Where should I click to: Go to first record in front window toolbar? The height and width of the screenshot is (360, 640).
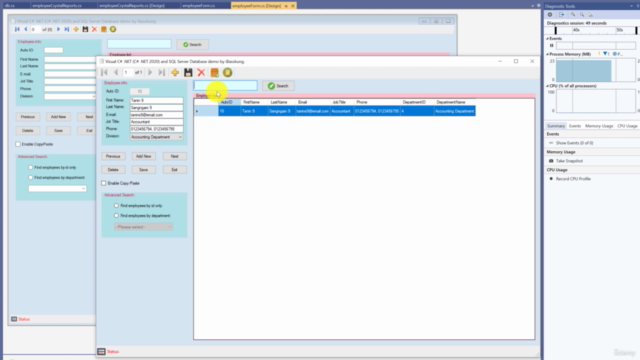(x=104, y=73)
